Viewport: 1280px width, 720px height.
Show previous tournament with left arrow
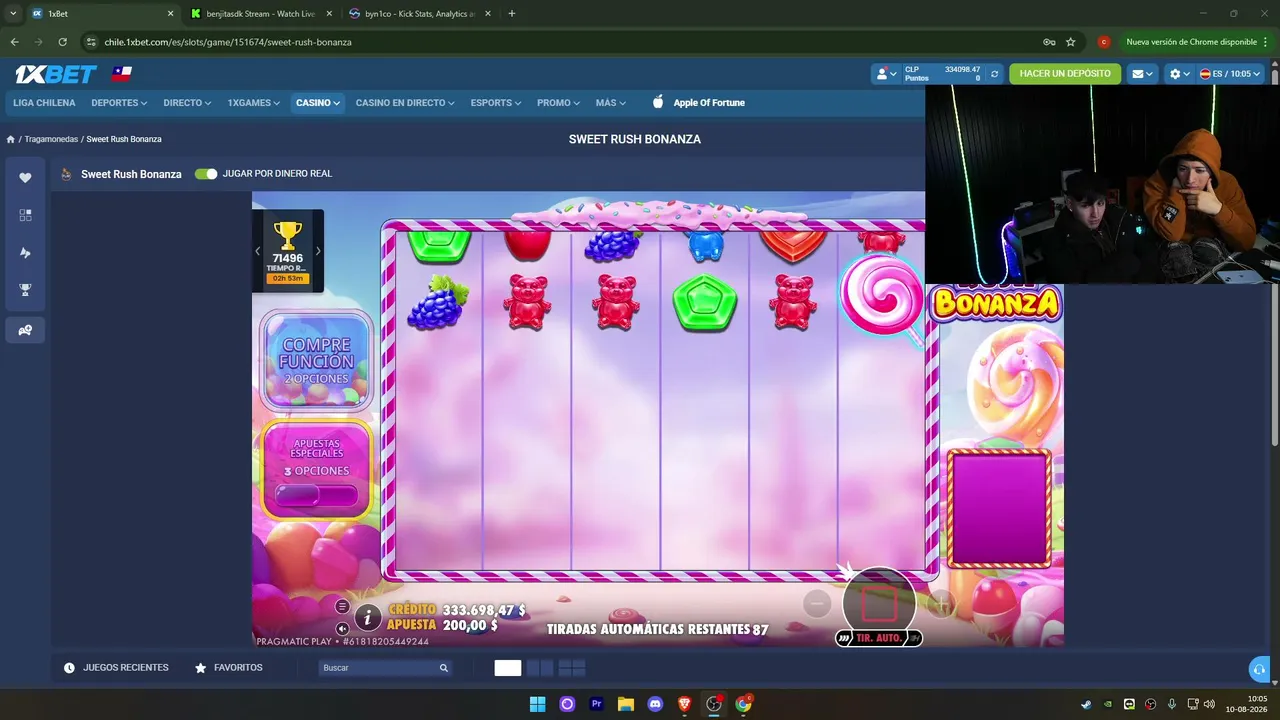258,251
